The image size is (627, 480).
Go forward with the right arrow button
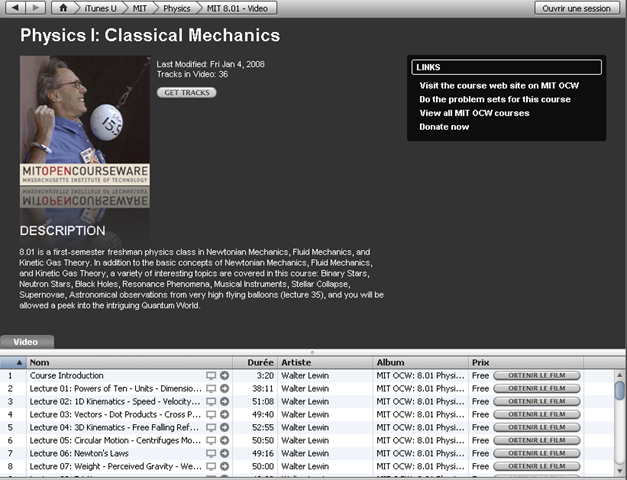[36, 8]
